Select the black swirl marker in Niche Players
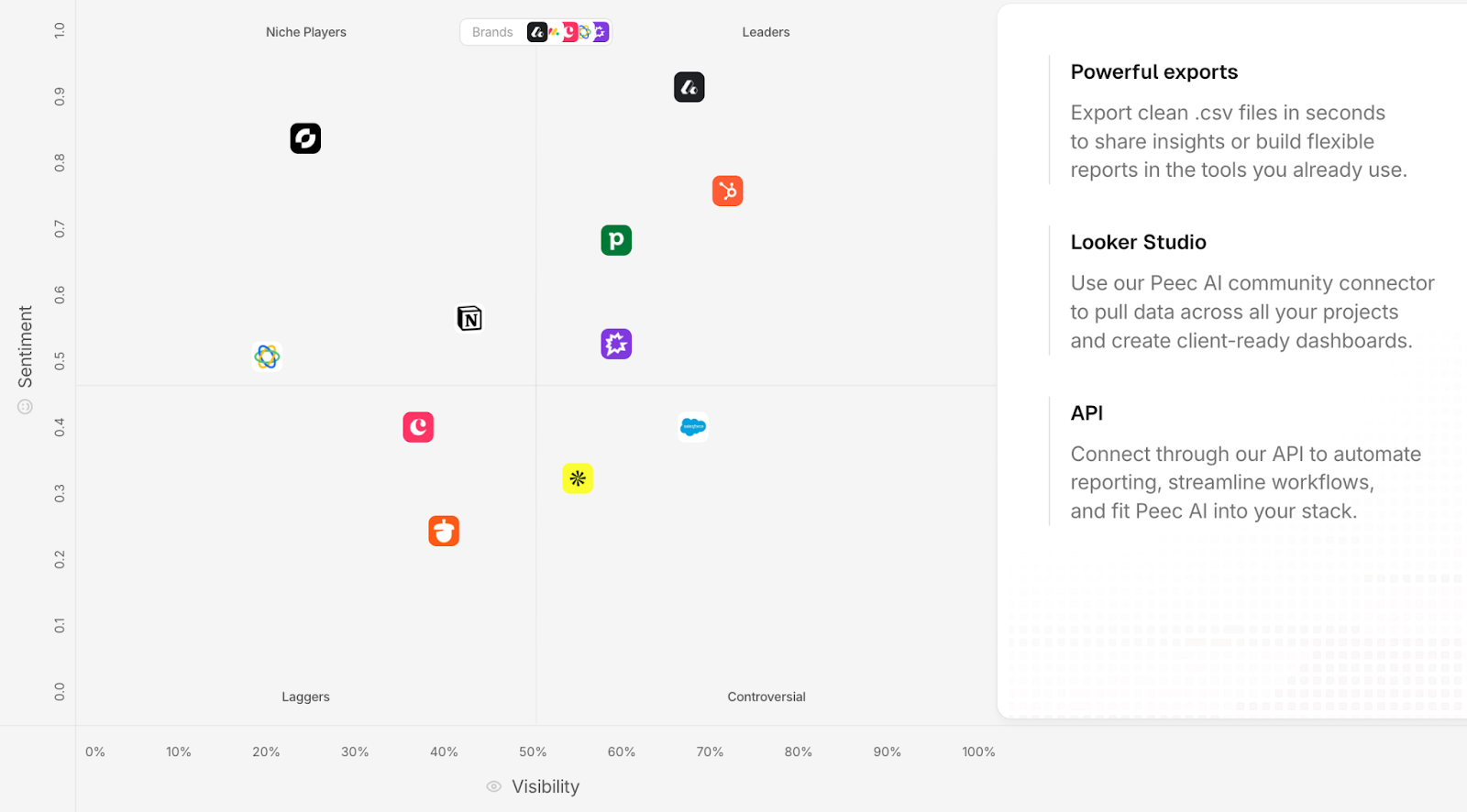Viewport: 1467px width, 812px height. pyautogui.click(x=305, y=138)
